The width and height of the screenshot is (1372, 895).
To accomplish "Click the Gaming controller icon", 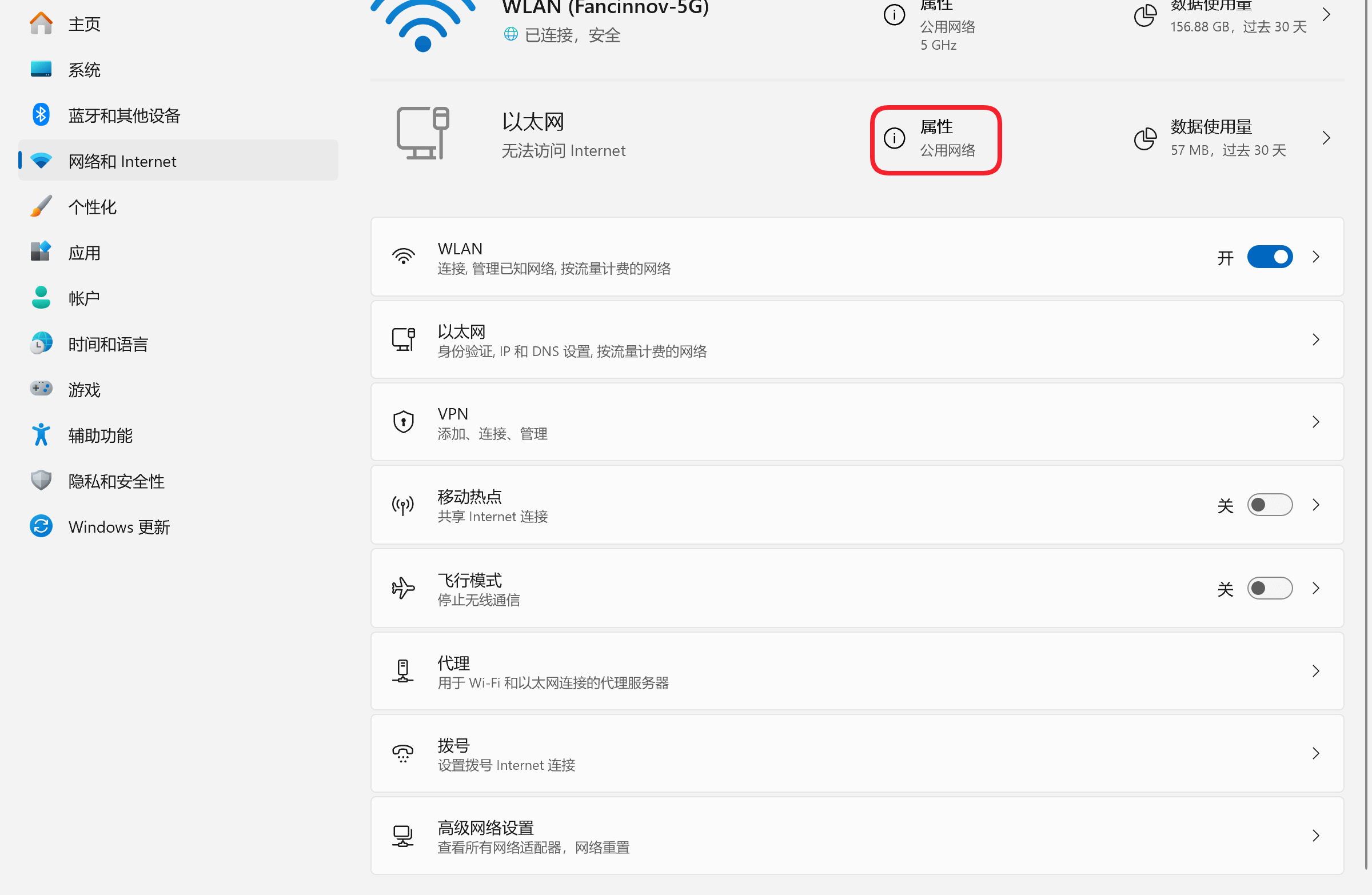I will click(x=41, y=389).
